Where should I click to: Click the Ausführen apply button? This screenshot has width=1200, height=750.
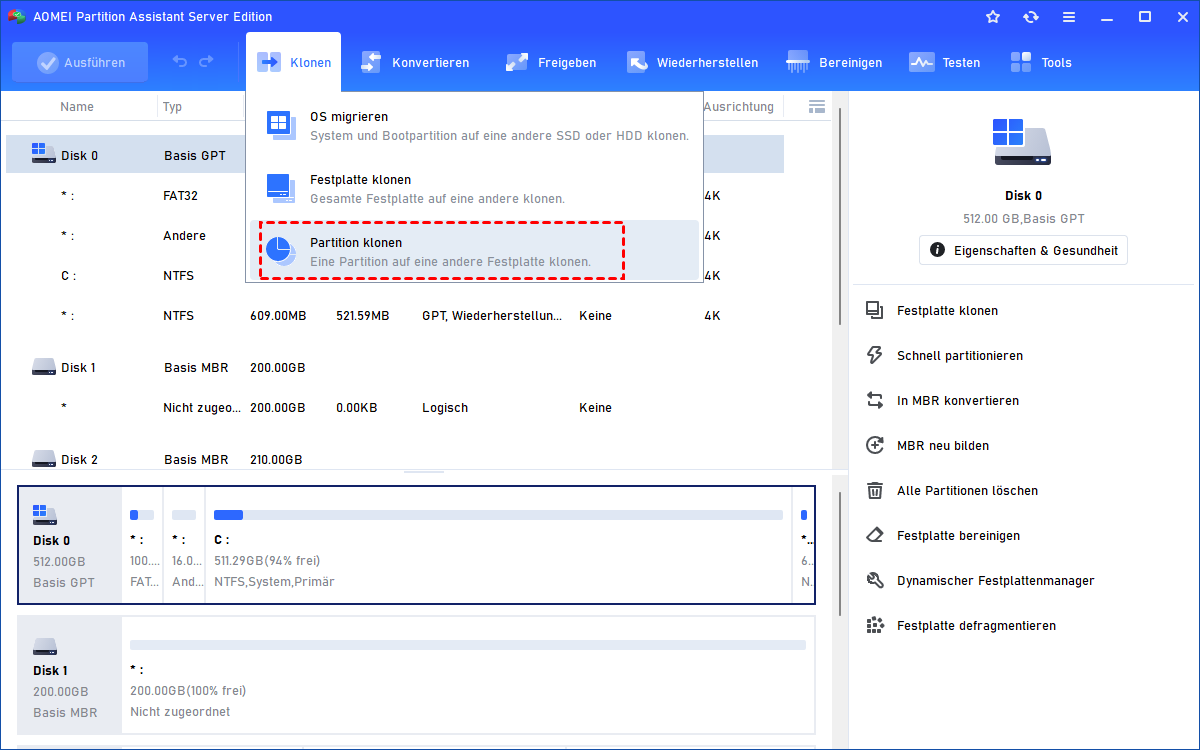(80, 62)
